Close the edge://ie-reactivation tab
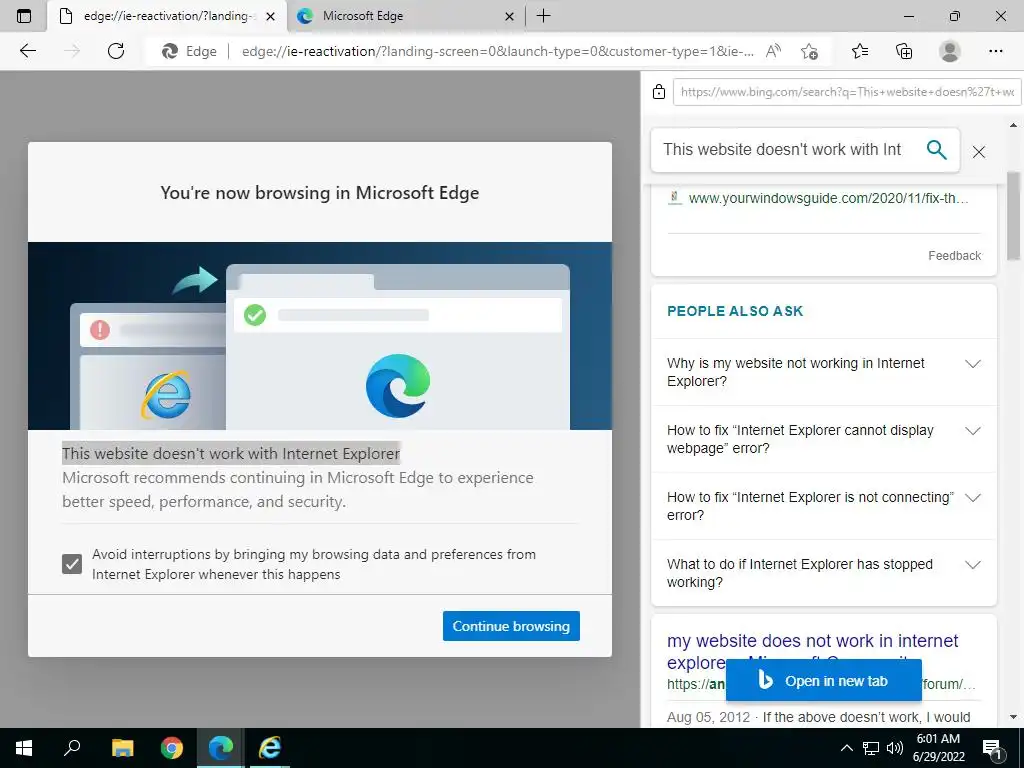This screenshot has height=768, width=1024. click(271, 16)
